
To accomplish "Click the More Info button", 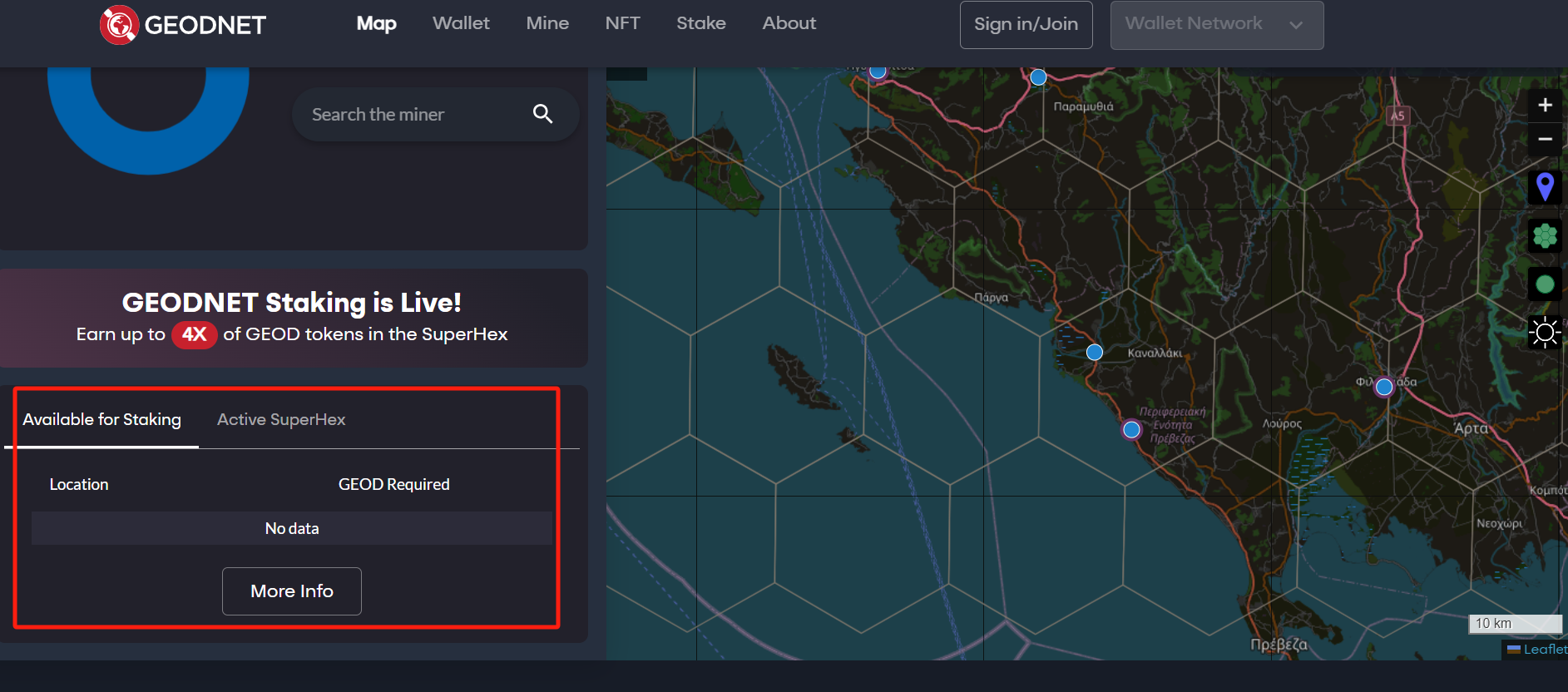I will point(292,591).
